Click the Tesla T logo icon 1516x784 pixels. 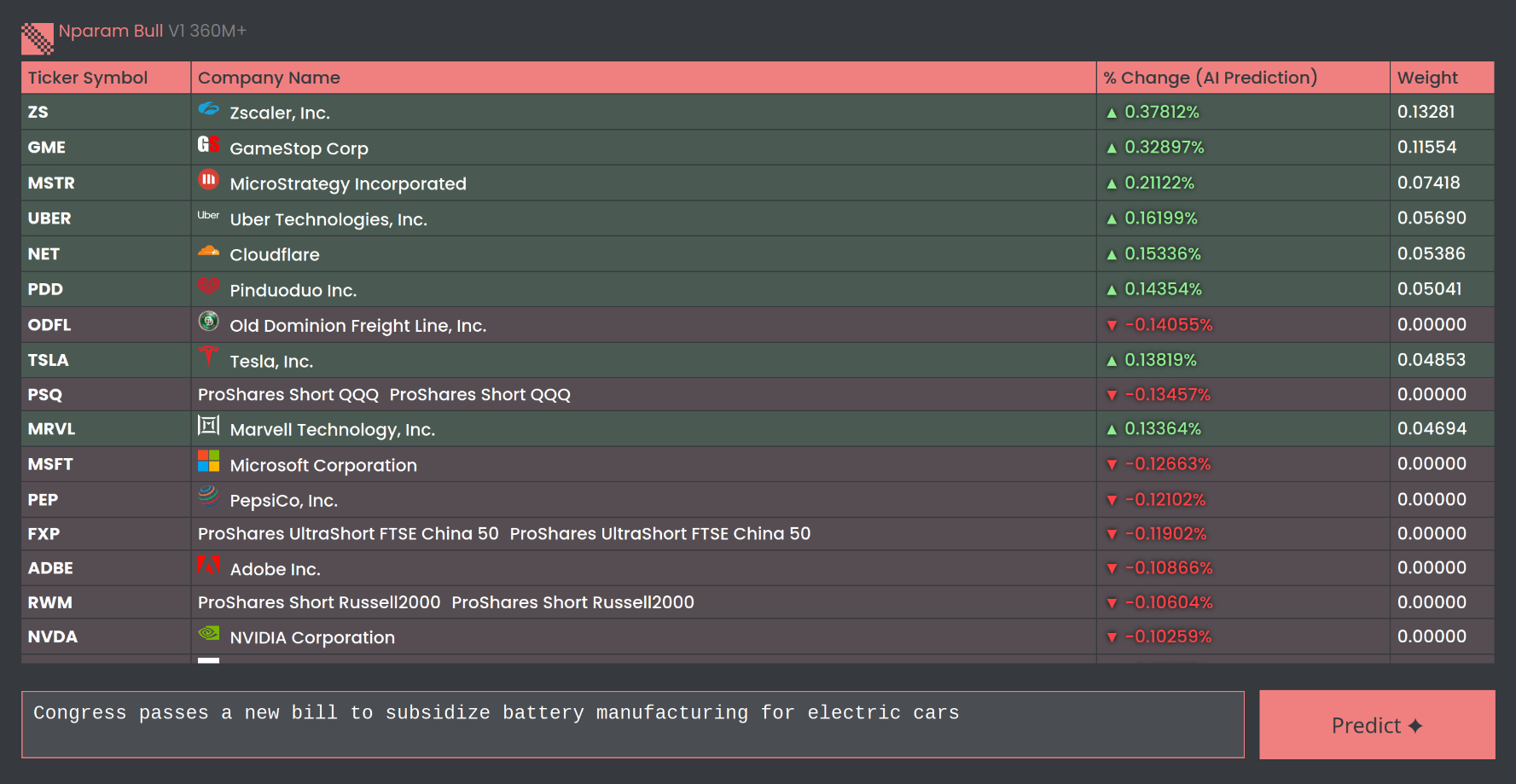pyautogui.click(x=208, y=356)
